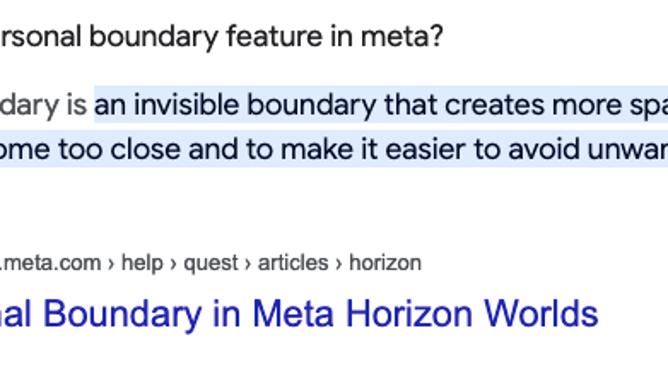Click the word 'Boundary' in the blue title

pos(122,315)
